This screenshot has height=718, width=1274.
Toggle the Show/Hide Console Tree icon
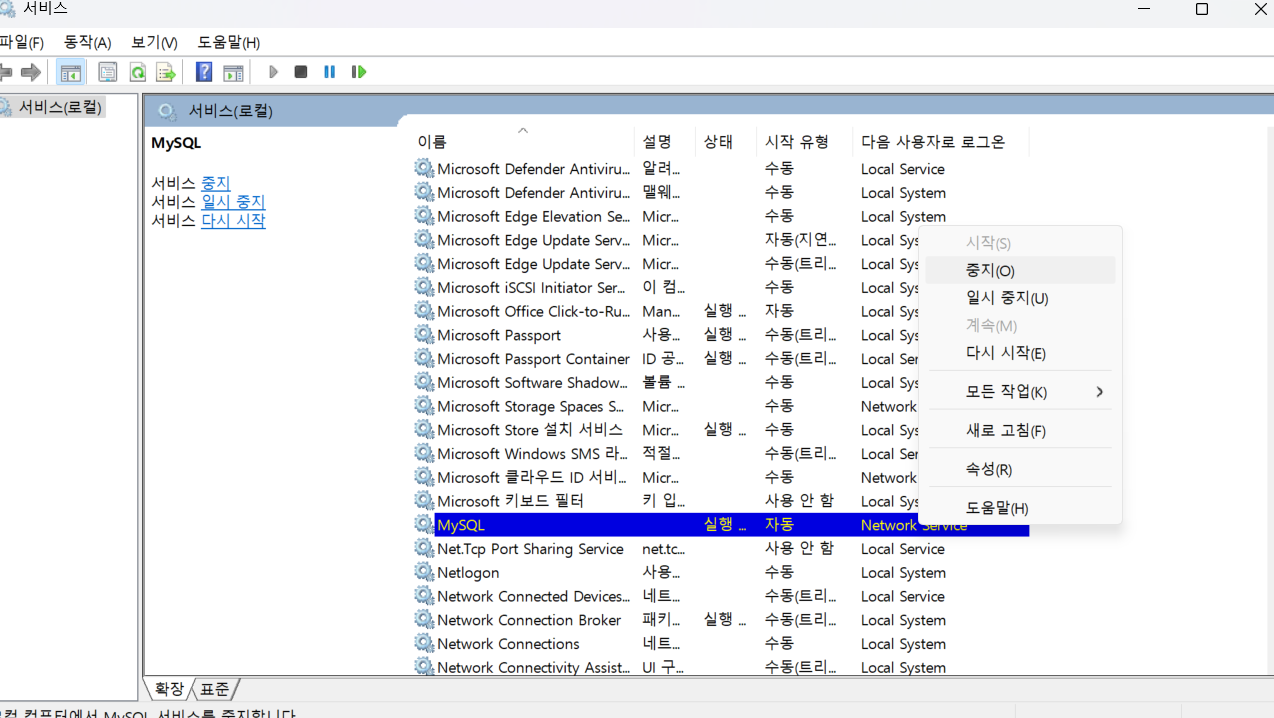[x=71, y=72]
